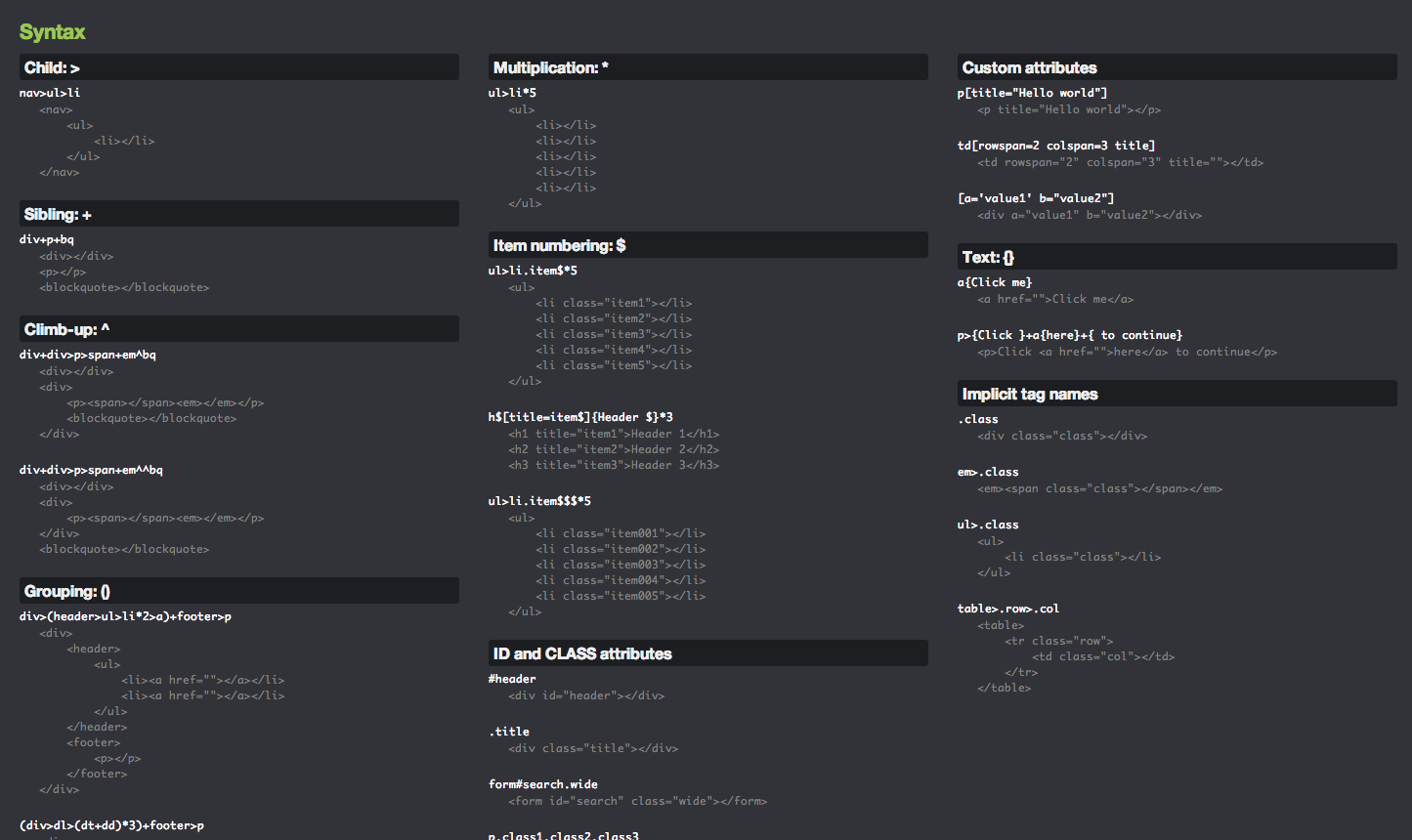This screenshot has width=1412, height=840.
Task: Click the "Sibling: +" section header
Action: click(x=58, y=214)
